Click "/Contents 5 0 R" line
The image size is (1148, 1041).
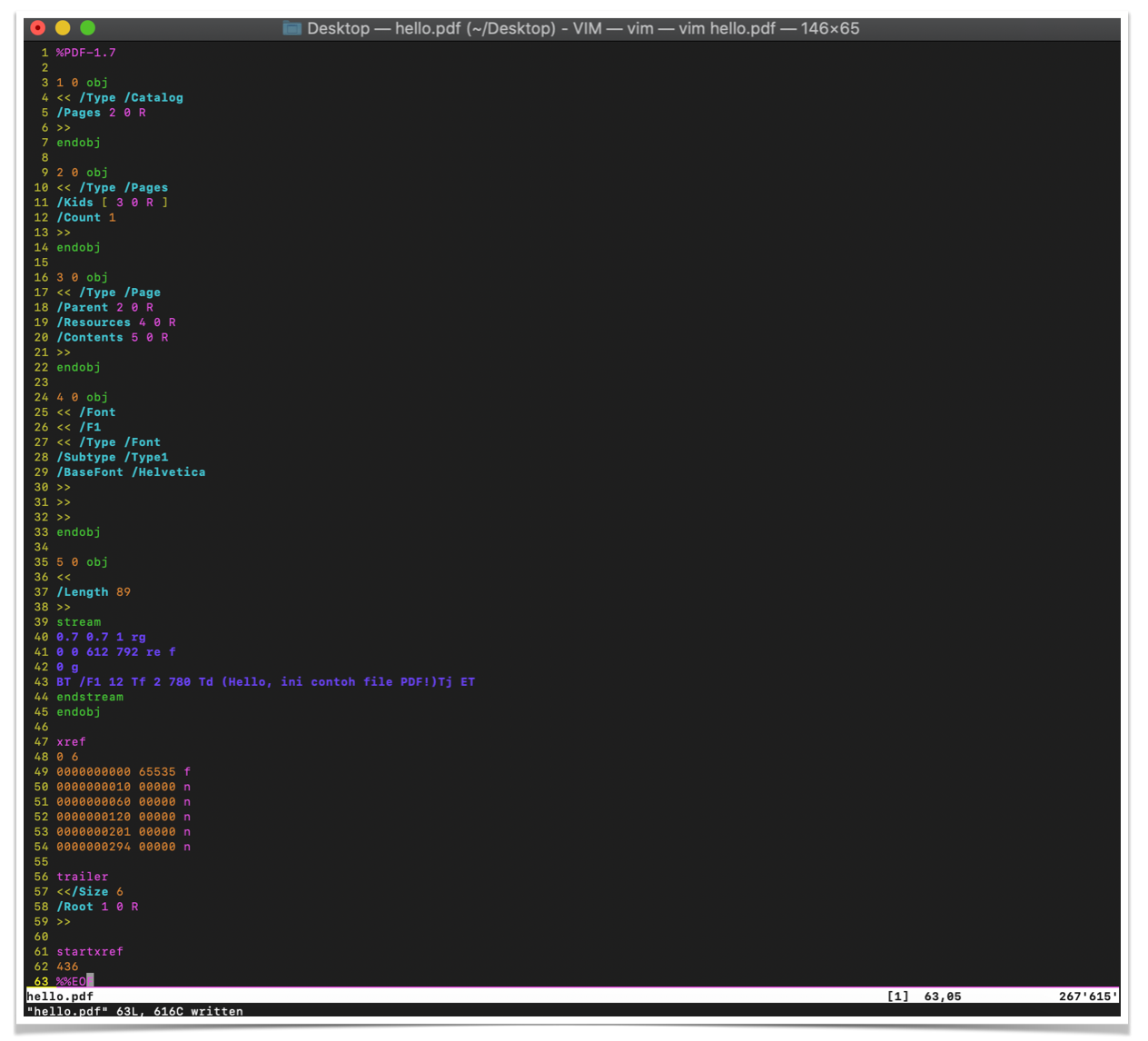(x=113, y=338)
